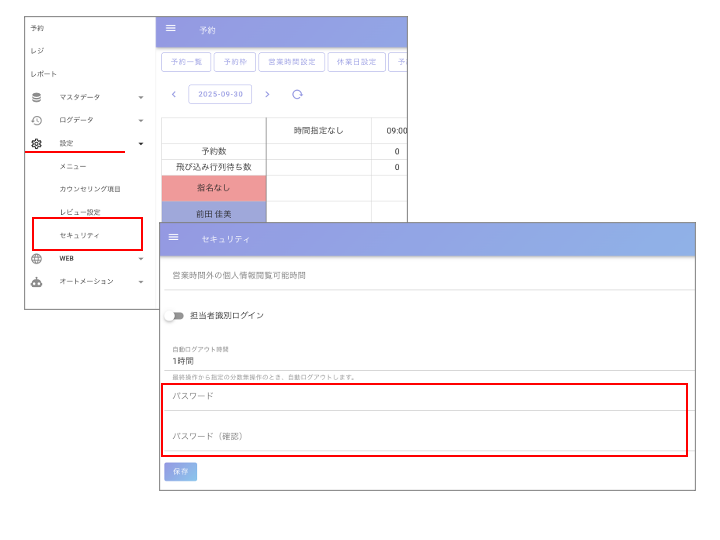Click the オートメーション robot icon

pos(37,282)
